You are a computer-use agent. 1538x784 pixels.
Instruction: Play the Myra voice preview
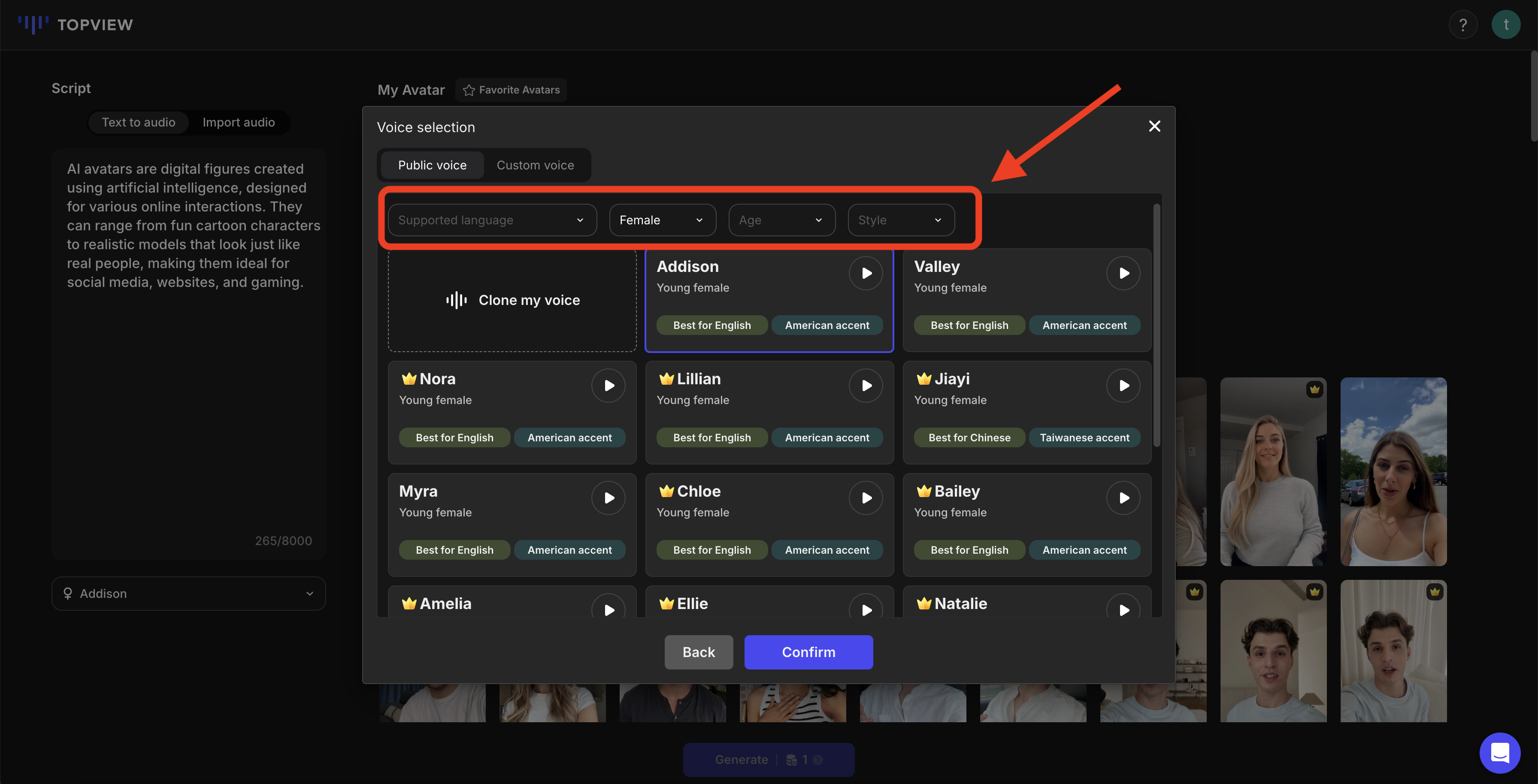[x=609, y=498]
